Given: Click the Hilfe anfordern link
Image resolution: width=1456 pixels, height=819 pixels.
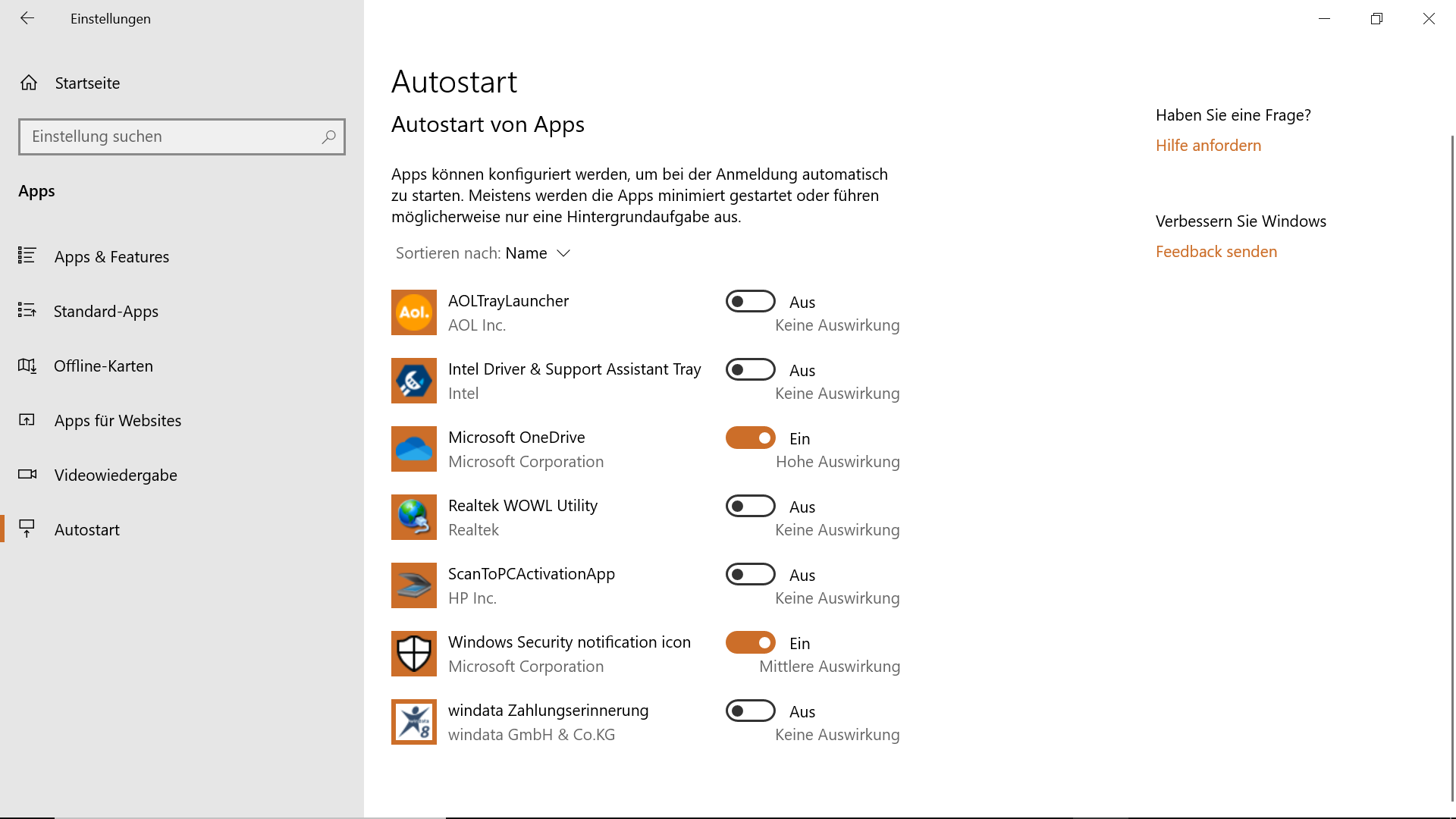Looking at the screenshot, I should click(1208, 145).
